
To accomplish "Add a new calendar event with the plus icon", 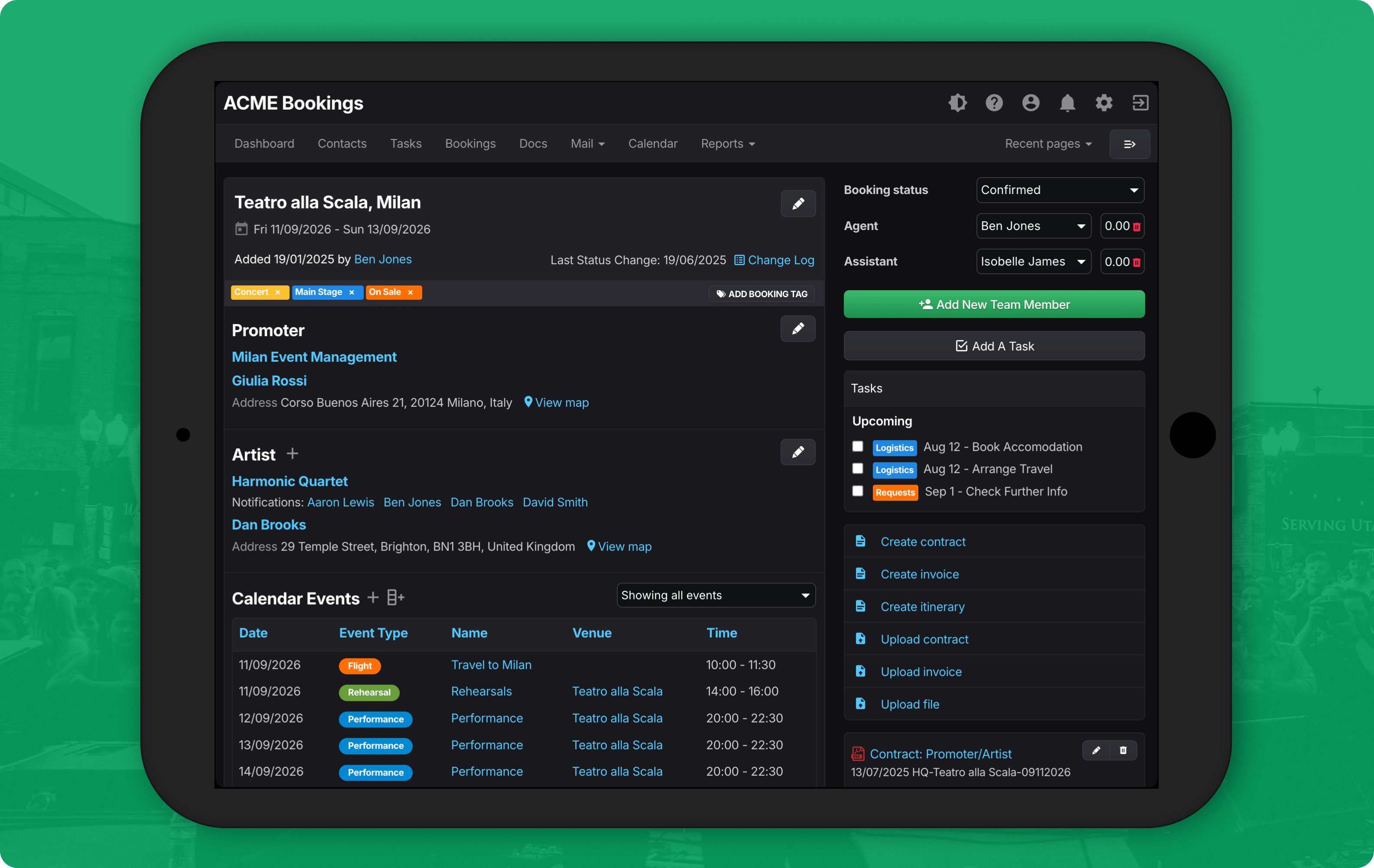I will [x=372, y=597].
